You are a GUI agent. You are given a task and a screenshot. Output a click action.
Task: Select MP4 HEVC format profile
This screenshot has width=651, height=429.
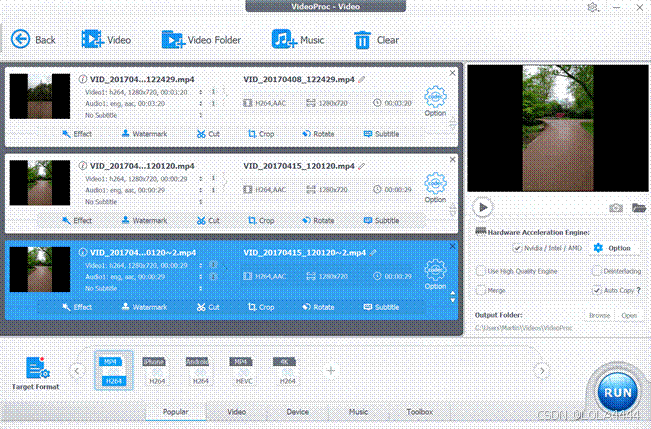click(x=244, y=370)
